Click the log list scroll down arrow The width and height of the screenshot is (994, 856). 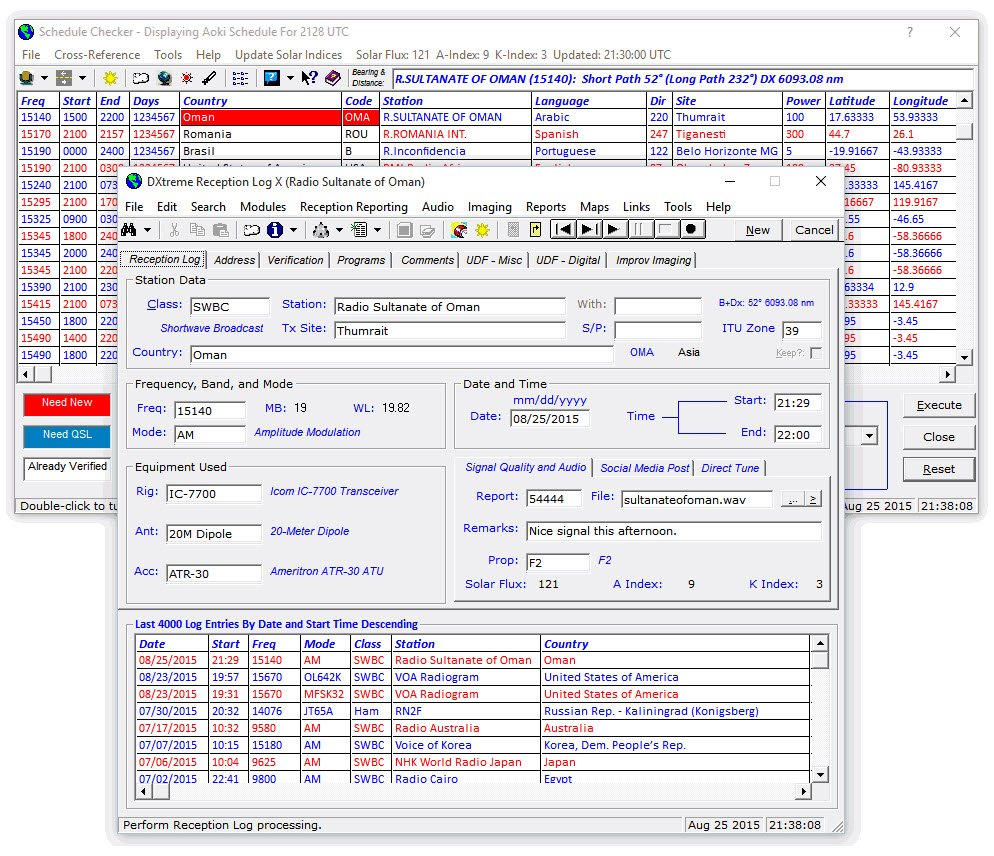(x=820, y=775)
